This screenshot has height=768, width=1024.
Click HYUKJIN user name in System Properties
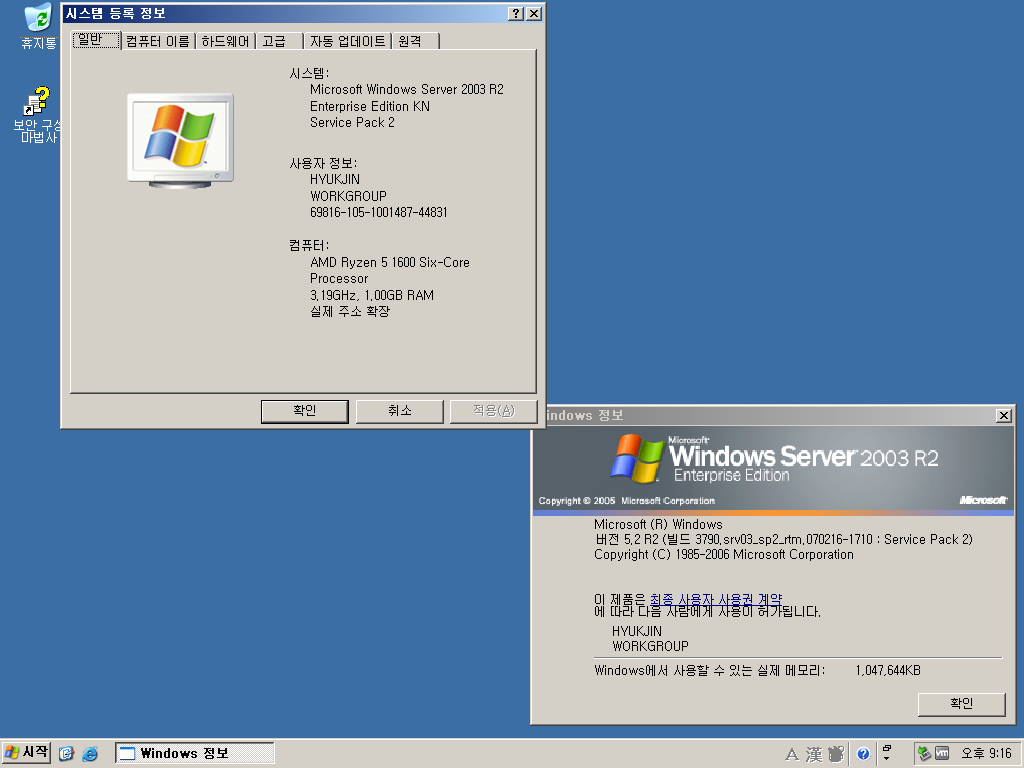coord(335,180)
